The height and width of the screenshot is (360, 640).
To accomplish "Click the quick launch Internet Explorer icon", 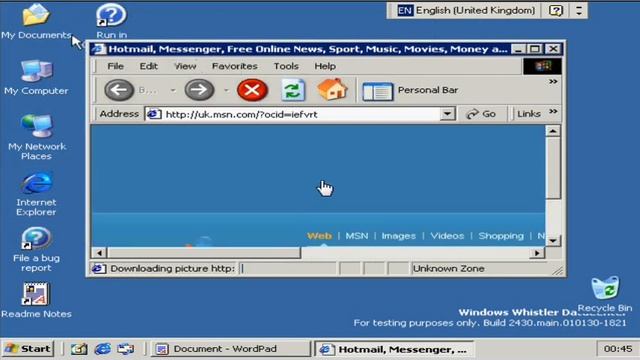I will coord(102,349).
